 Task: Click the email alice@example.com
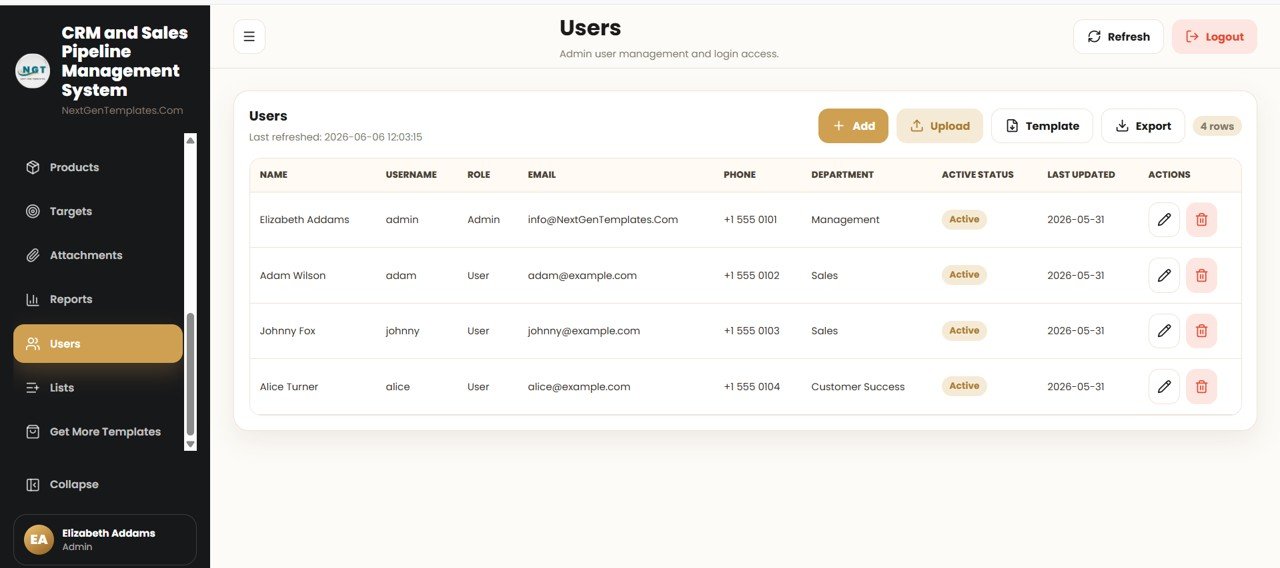click(x=579, y=387)
